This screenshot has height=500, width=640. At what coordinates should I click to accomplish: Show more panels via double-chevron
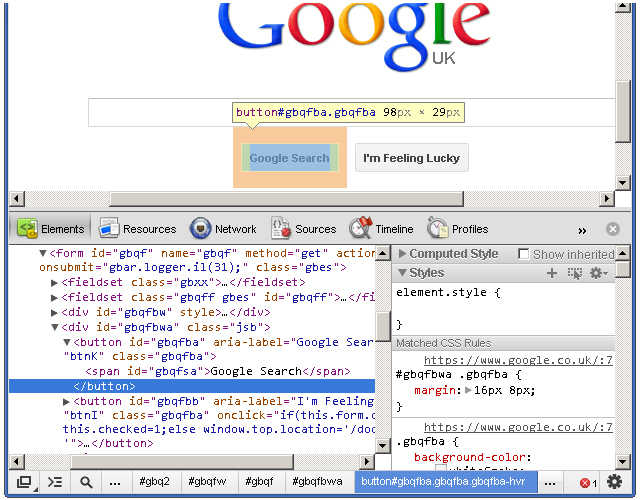pos(582,231)
